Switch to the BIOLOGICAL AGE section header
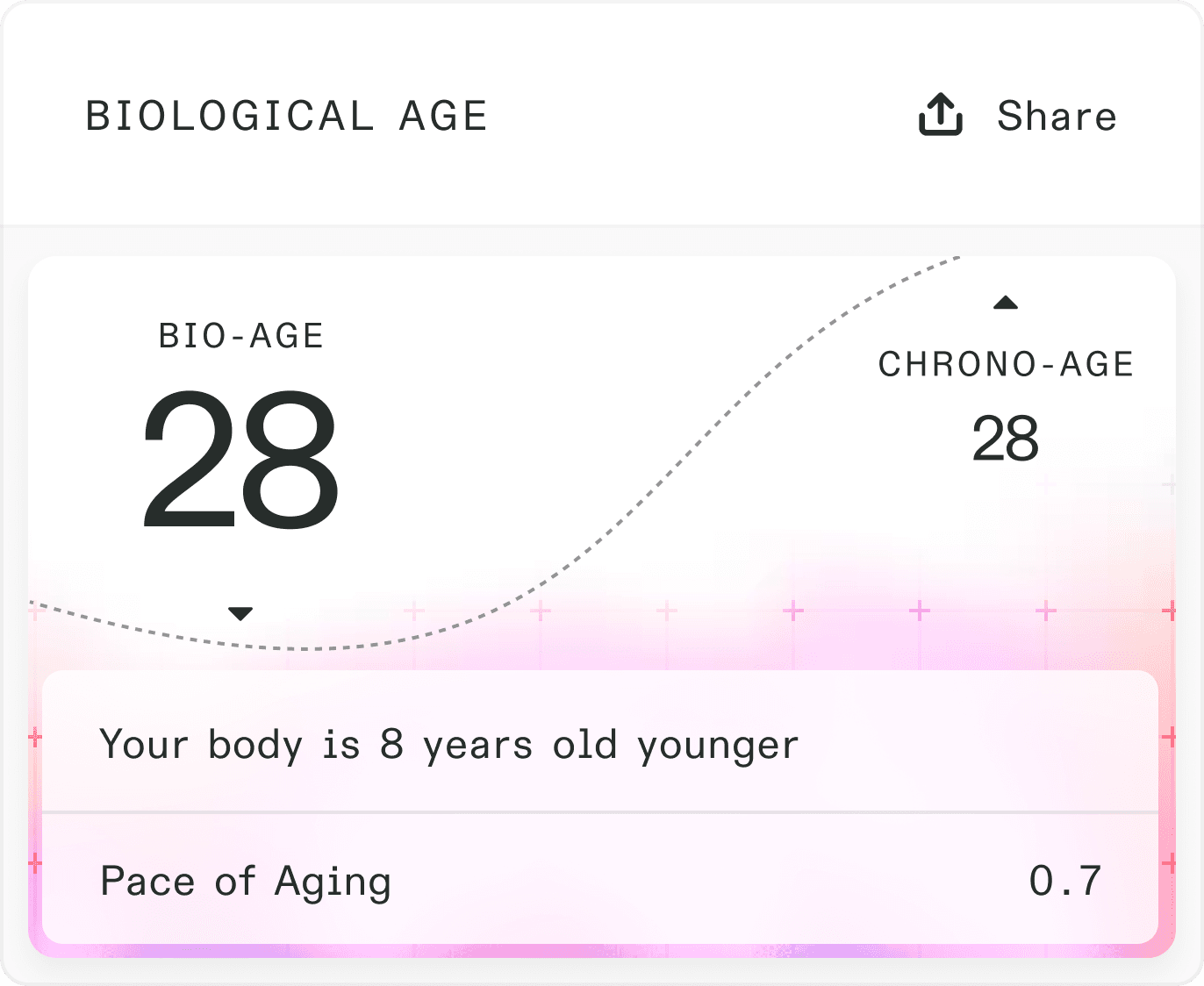The height and width of the screenshot is (986, 1204). tap(286, 115)
